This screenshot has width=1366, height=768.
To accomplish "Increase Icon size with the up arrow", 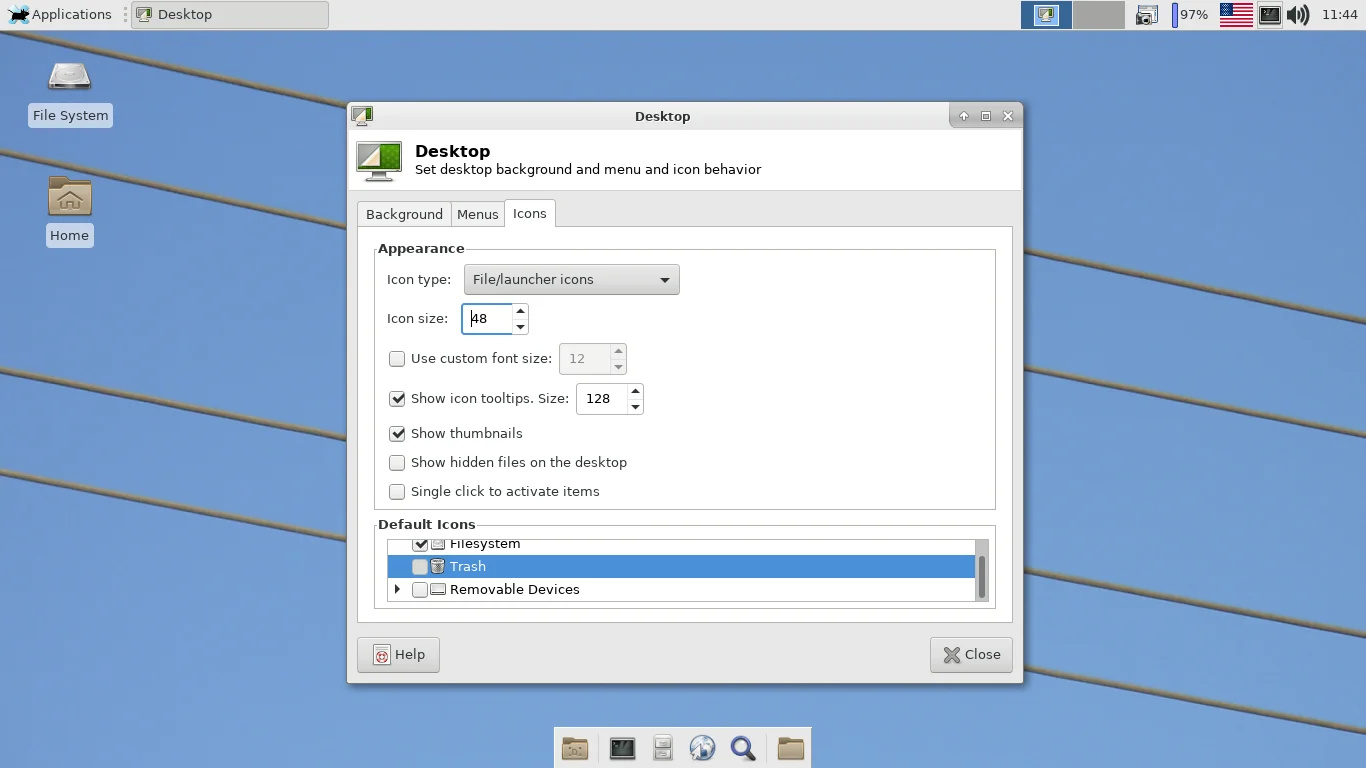I will click(x=520, y=311).
